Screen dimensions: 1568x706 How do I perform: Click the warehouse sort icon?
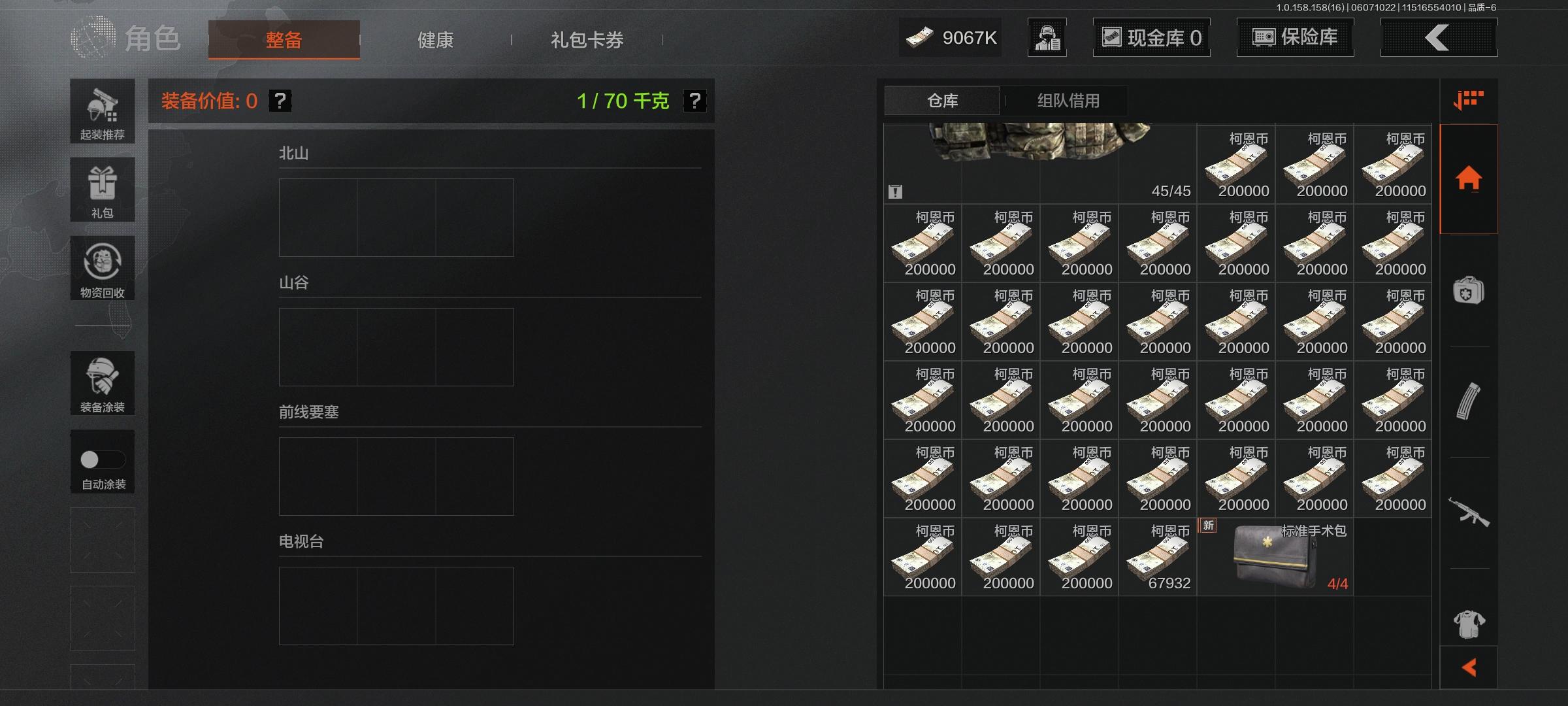pyautogui.click(x=1469, y=101)
